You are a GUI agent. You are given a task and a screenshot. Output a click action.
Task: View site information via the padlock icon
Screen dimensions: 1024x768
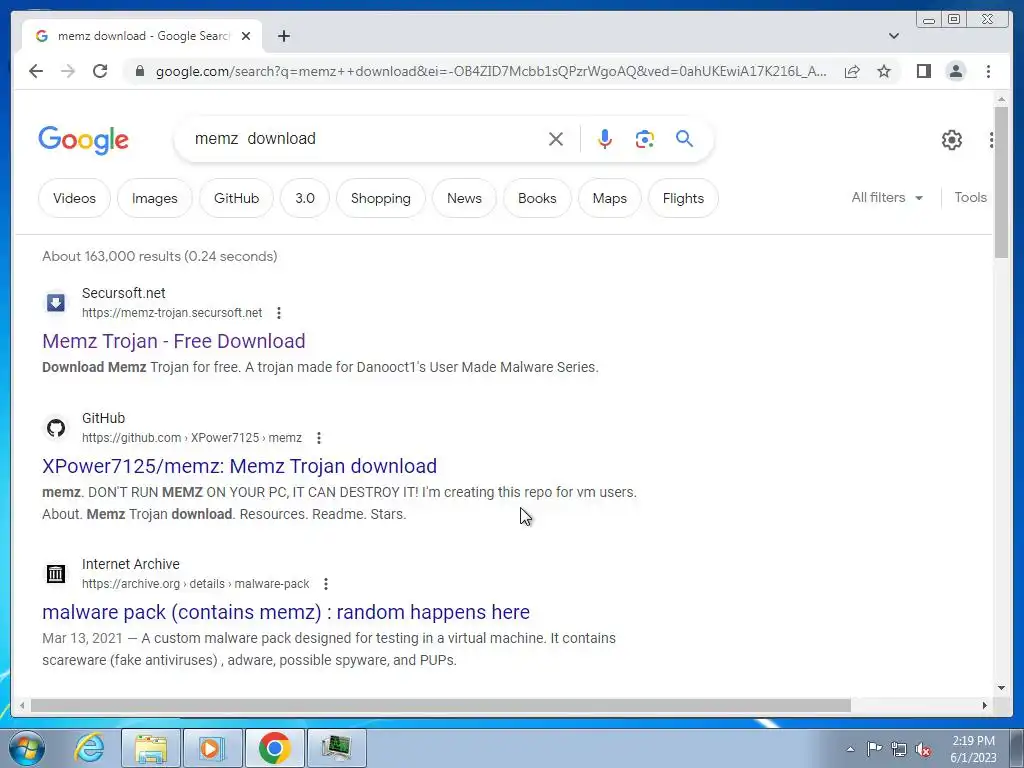pos(139,71)
